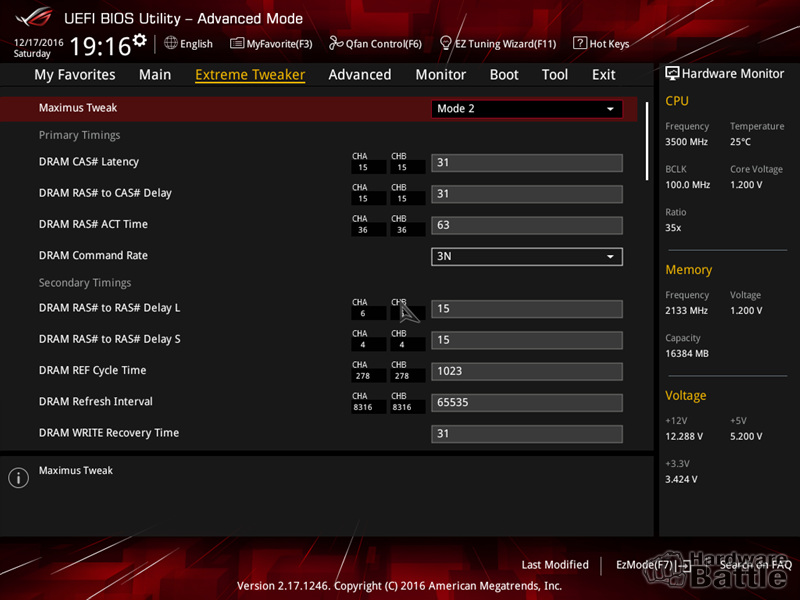Click the Secondary Timings section heading

[85, 283]
